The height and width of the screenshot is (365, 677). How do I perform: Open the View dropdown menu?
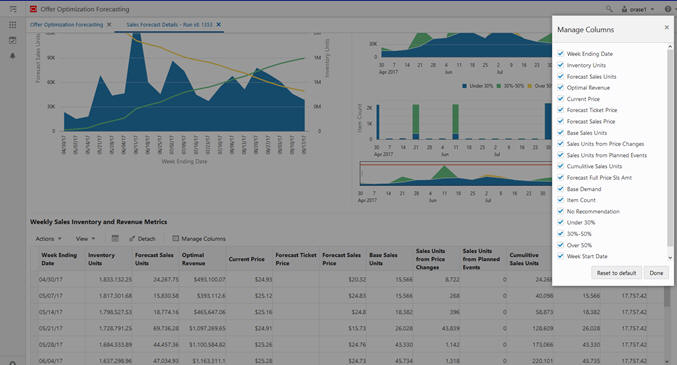85,238
